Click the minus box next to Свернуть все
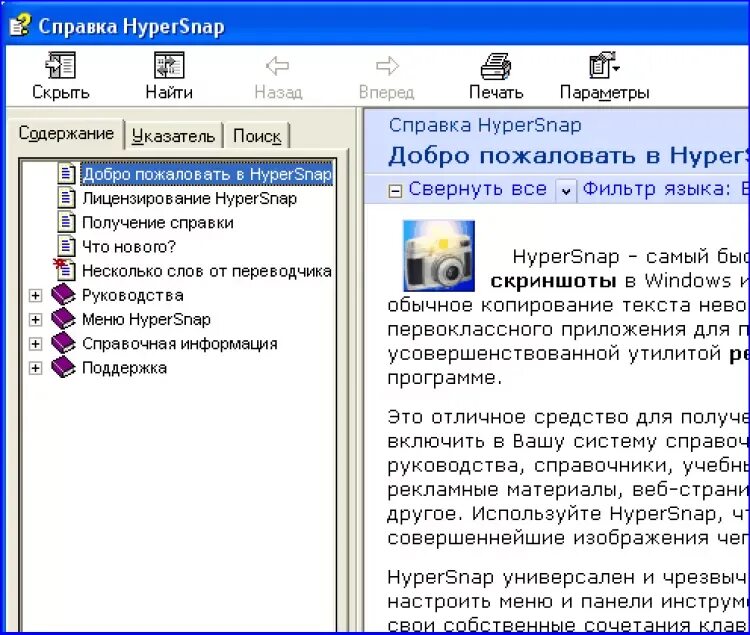This screenshot has height=635, width=750. tap(395, 191)
